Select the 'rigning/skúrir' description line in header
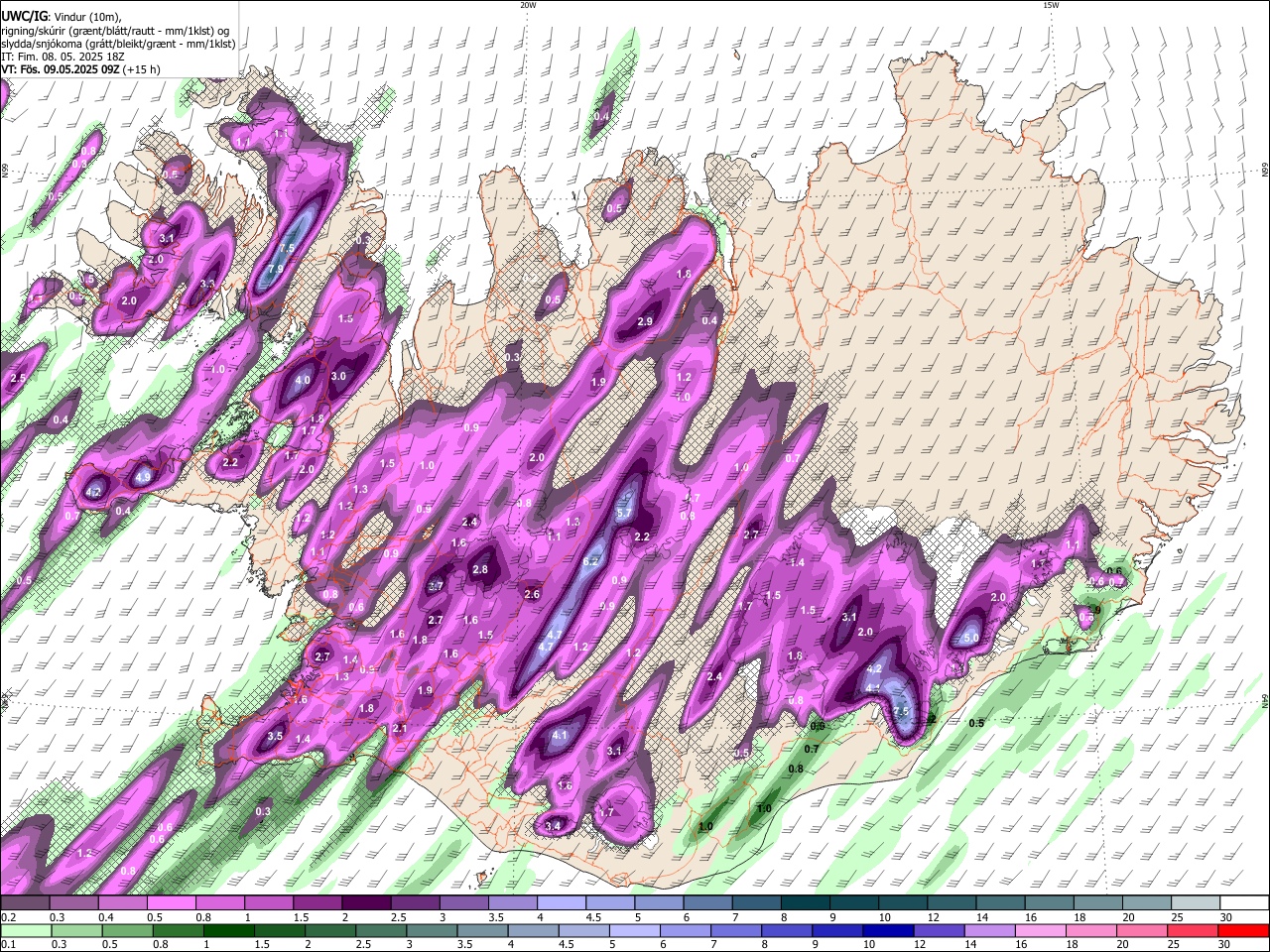This screenshot has width=1270, height=952. pos(117,30)
